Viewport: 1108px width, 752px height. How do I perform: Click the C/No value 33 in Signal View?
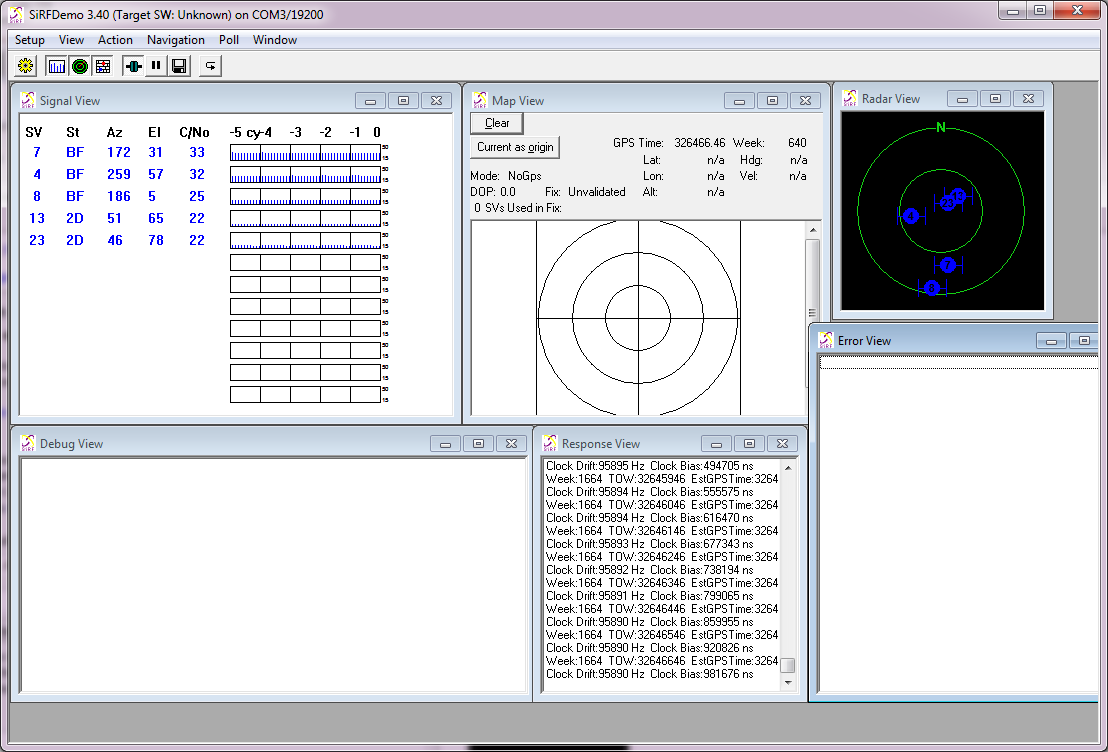tap(197, 152)
